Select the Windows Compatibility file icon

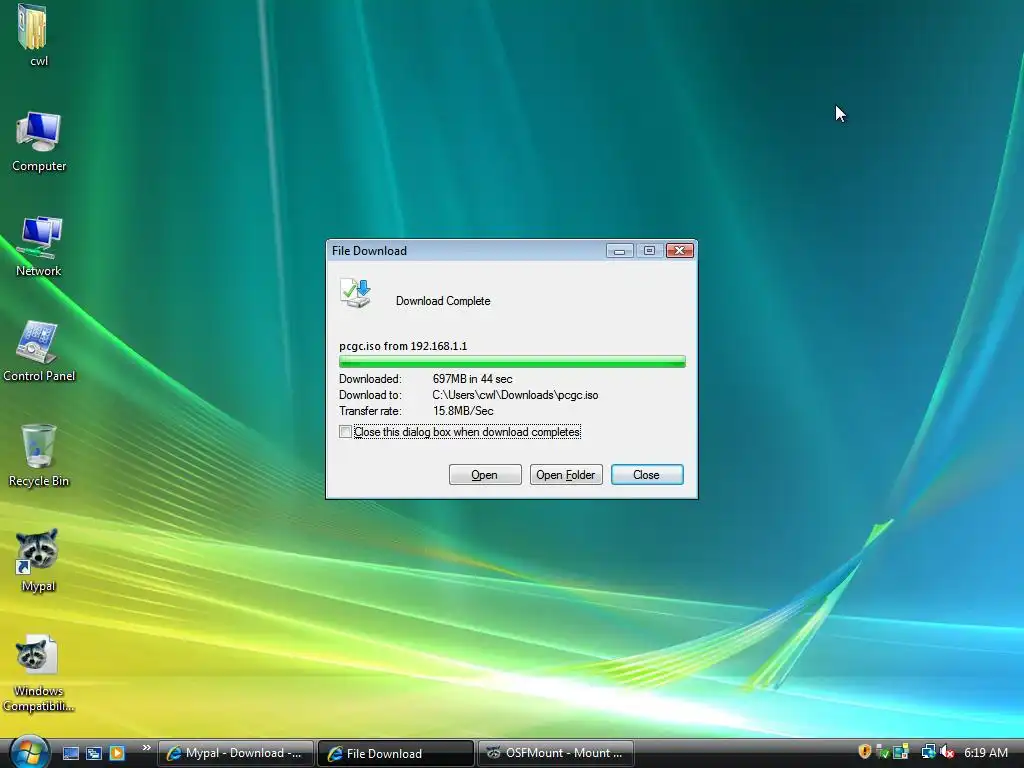37,655
